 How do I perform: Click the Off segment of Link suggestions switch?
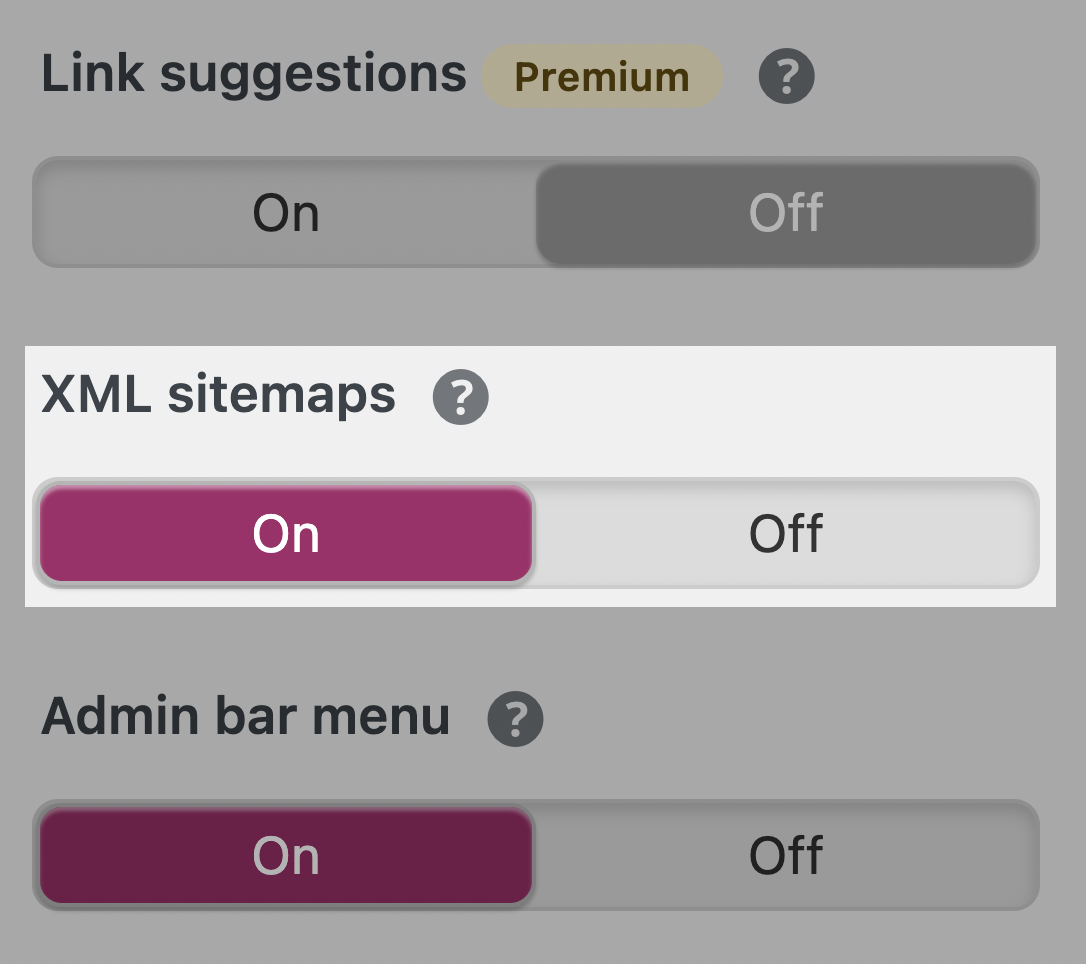click(x=786, y=212)
